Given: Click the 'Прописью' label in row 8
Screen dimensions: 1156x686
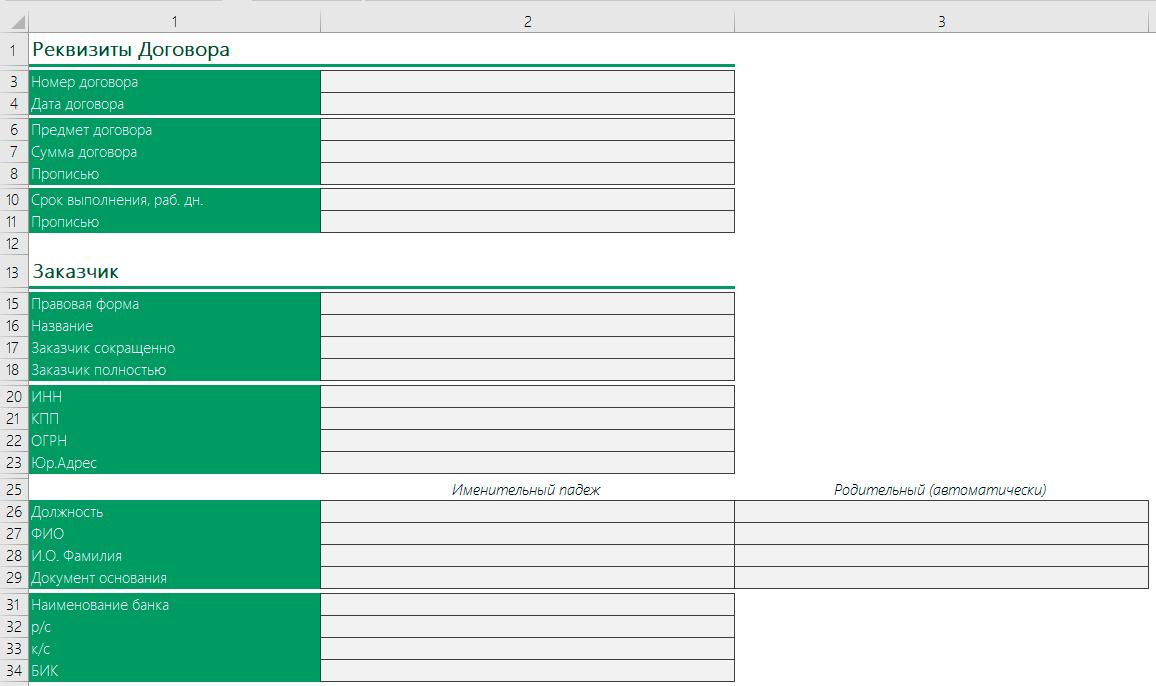Looking at the screenshot, I should [65, 174].
